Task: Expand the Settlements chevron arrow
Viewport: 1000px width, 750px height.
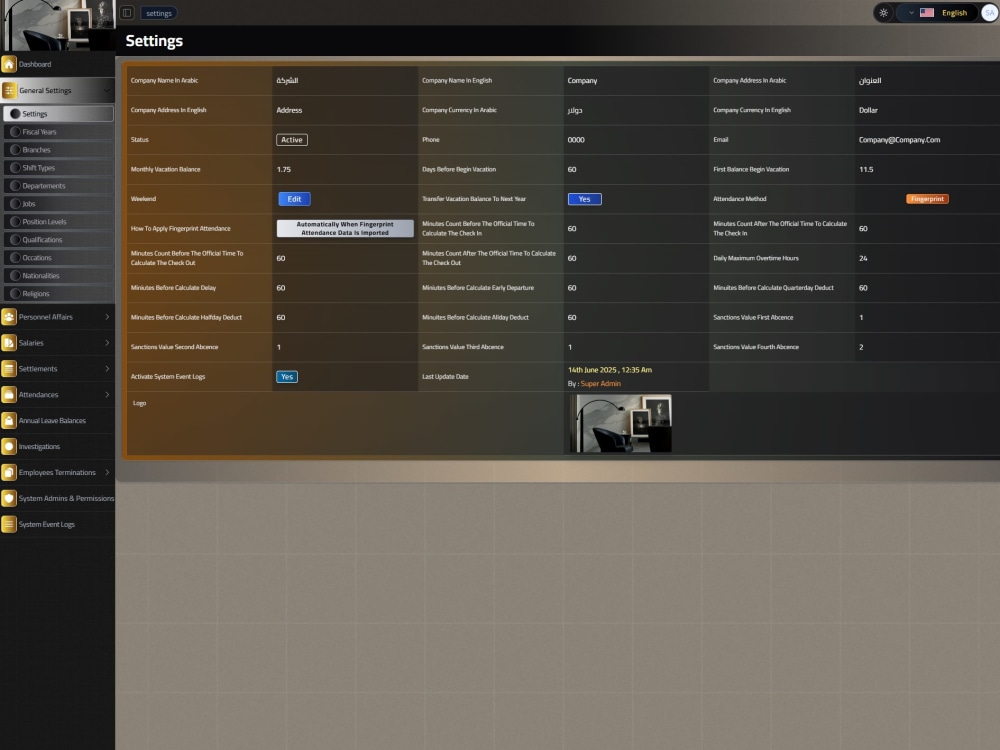Action: pyautogui.click(x=107, y=369)
